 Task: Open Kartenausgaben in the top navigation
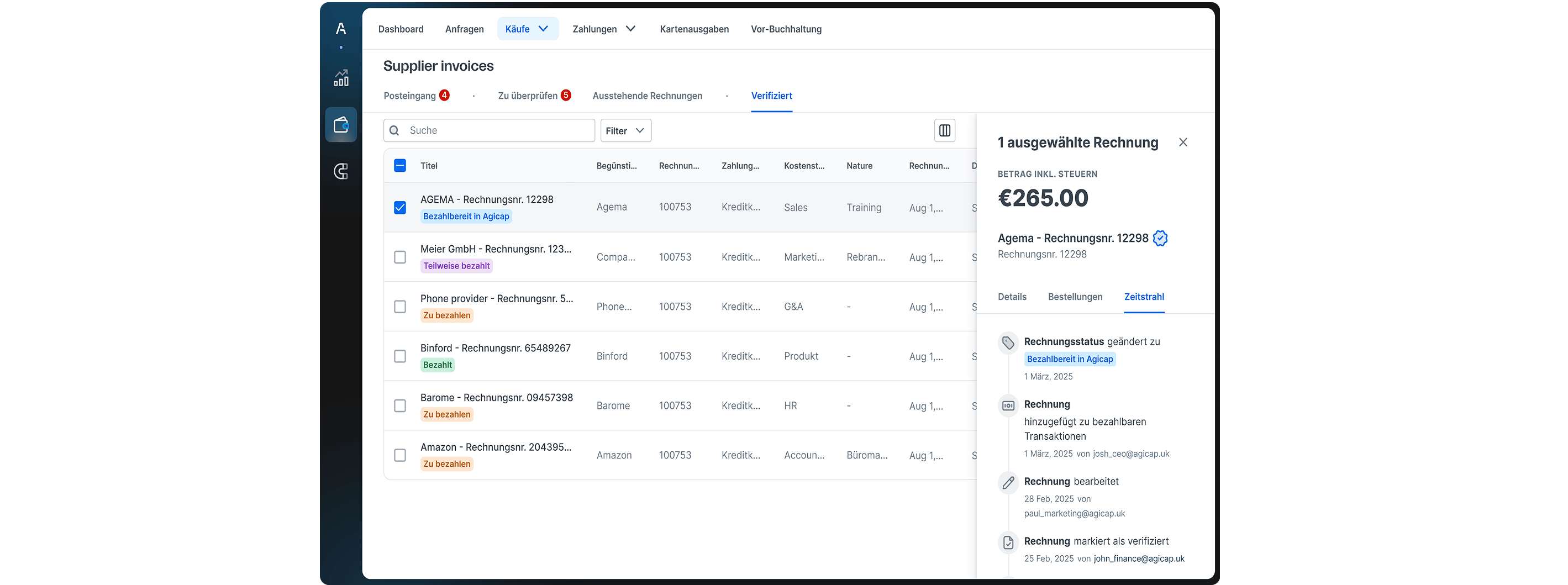tap(694, 29)
